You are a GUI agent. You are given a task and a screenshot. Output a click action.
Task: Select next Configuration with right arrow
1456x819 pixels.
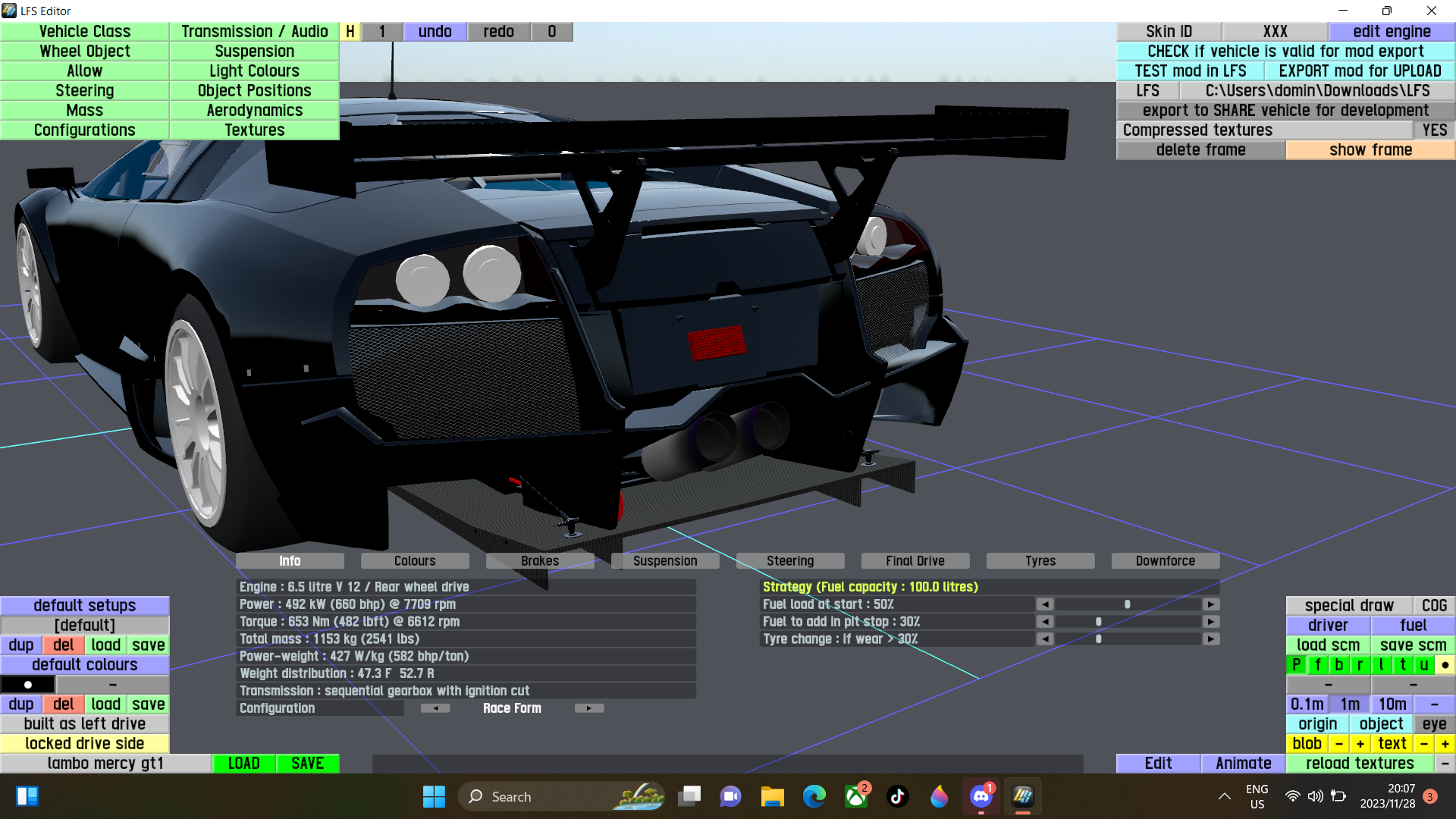[x=588, y=708]
